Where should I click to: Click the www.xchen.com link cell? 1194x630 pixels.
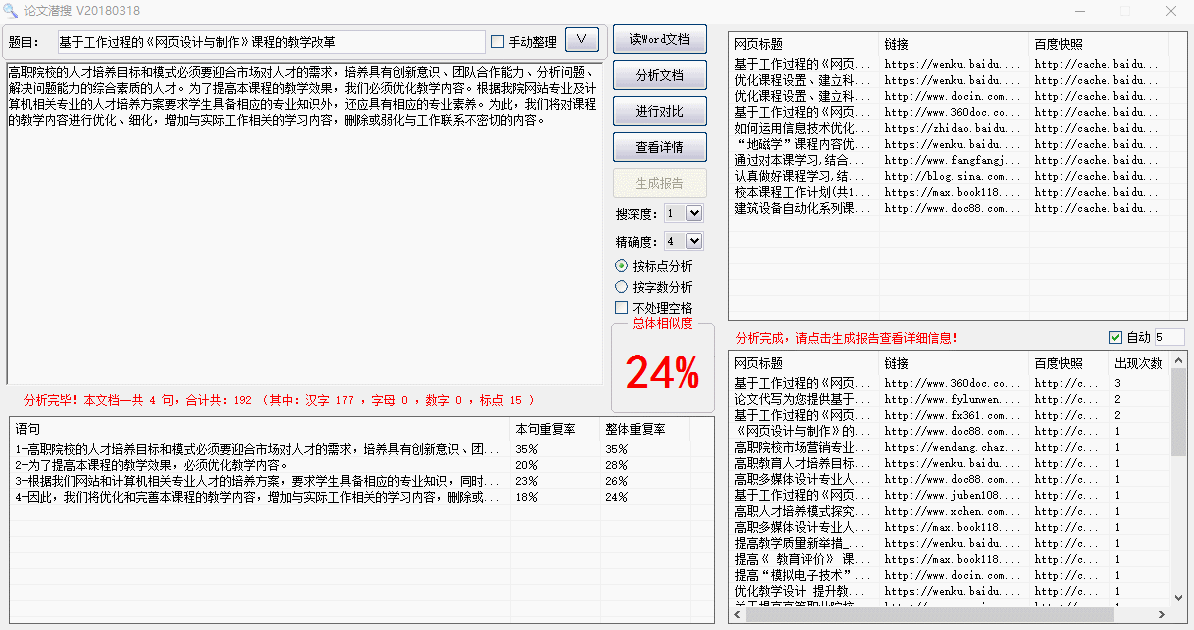(x=953, y=510)
